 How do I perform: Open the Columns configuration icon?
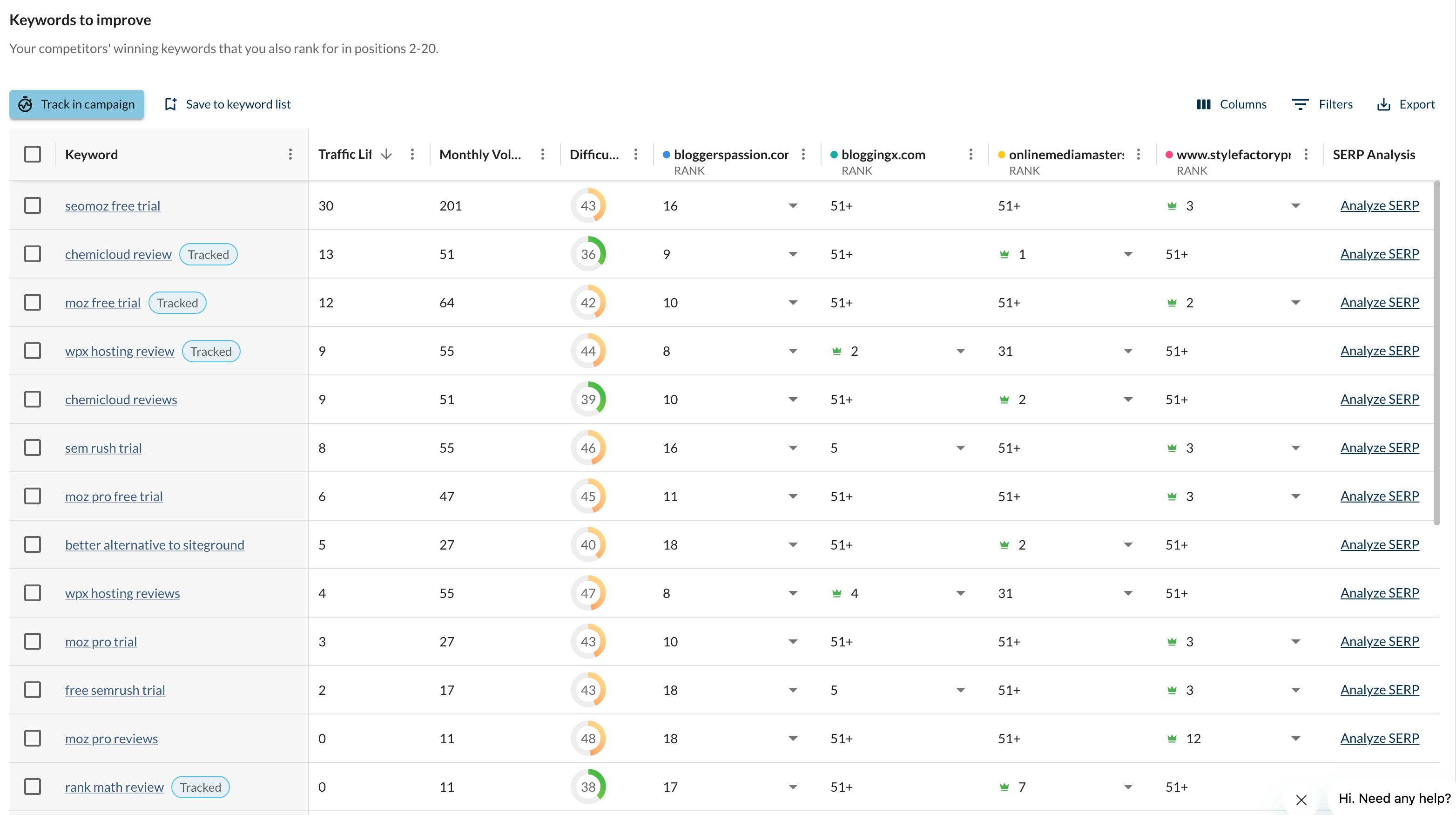point(1205,104)
